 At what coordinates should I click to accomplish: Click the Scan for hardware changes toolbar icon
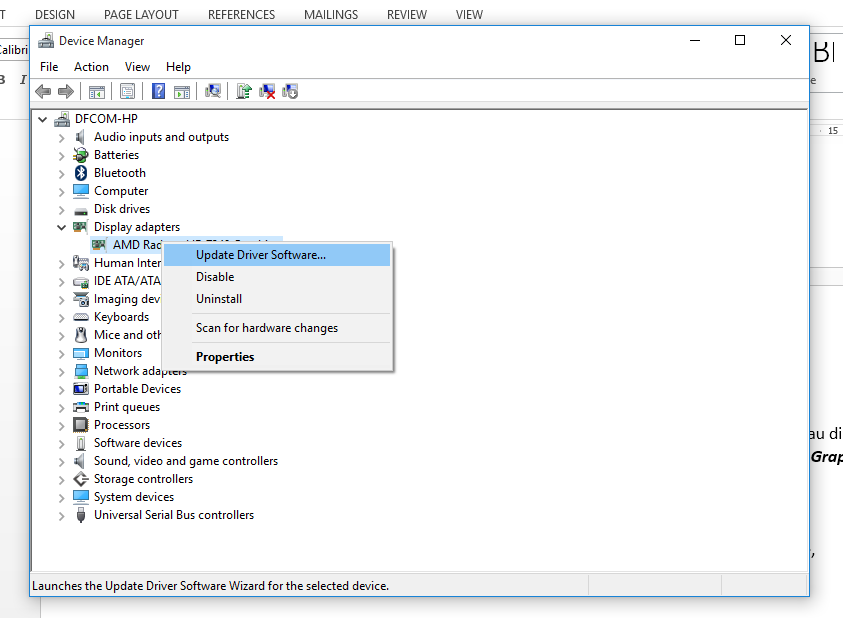point(213,91)
